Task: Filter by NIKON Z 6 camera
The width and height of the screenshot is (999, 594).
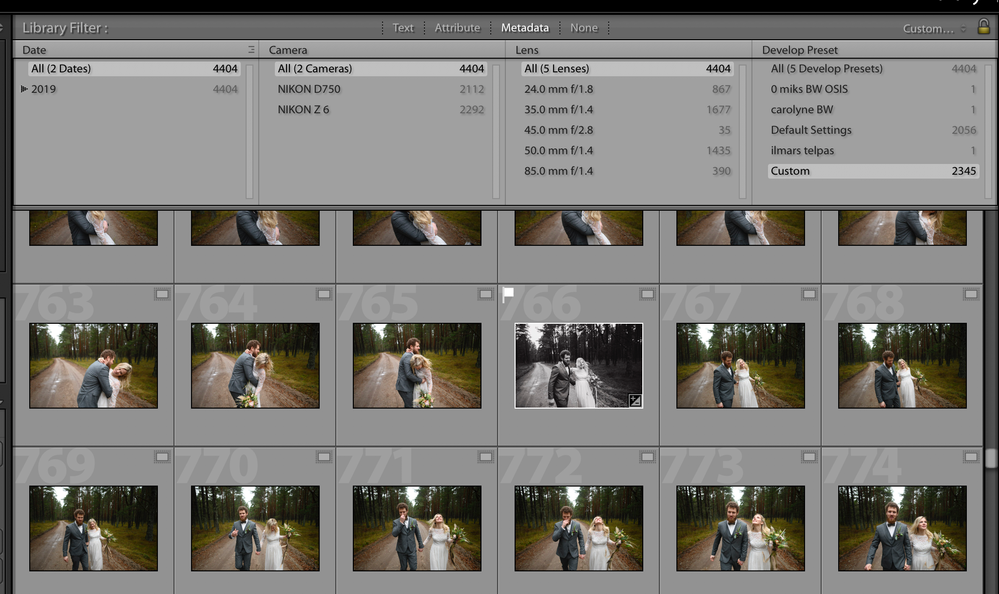Action: [381, 110]
